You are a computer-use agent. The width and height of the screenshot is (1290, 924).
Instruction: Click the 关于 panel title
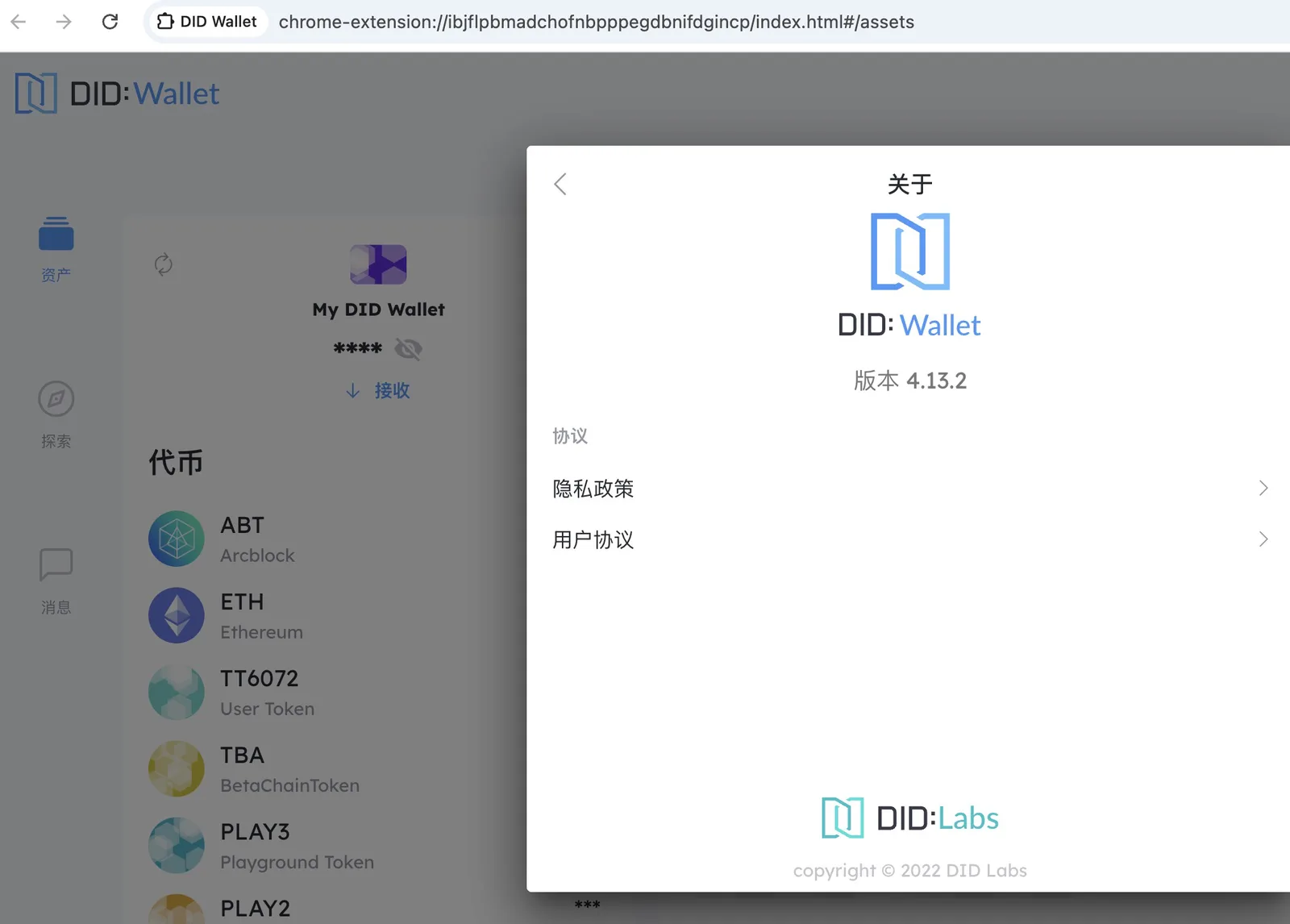[x=910, y=185]
